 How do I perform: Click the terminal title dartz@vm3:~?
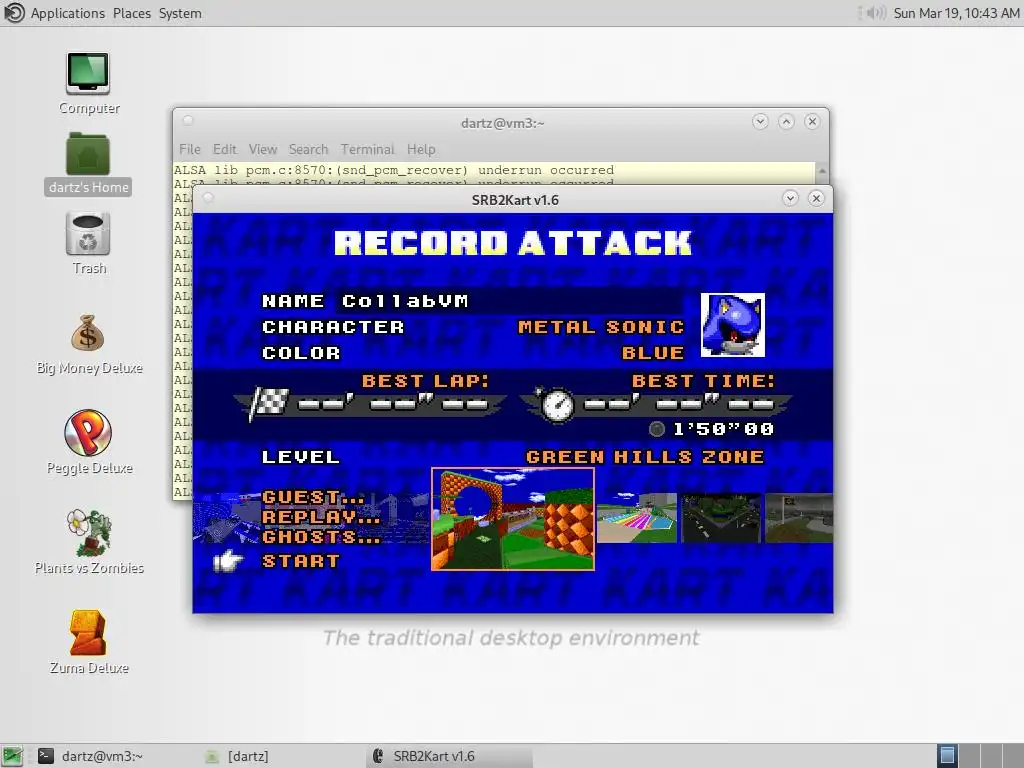pos(502,123)
